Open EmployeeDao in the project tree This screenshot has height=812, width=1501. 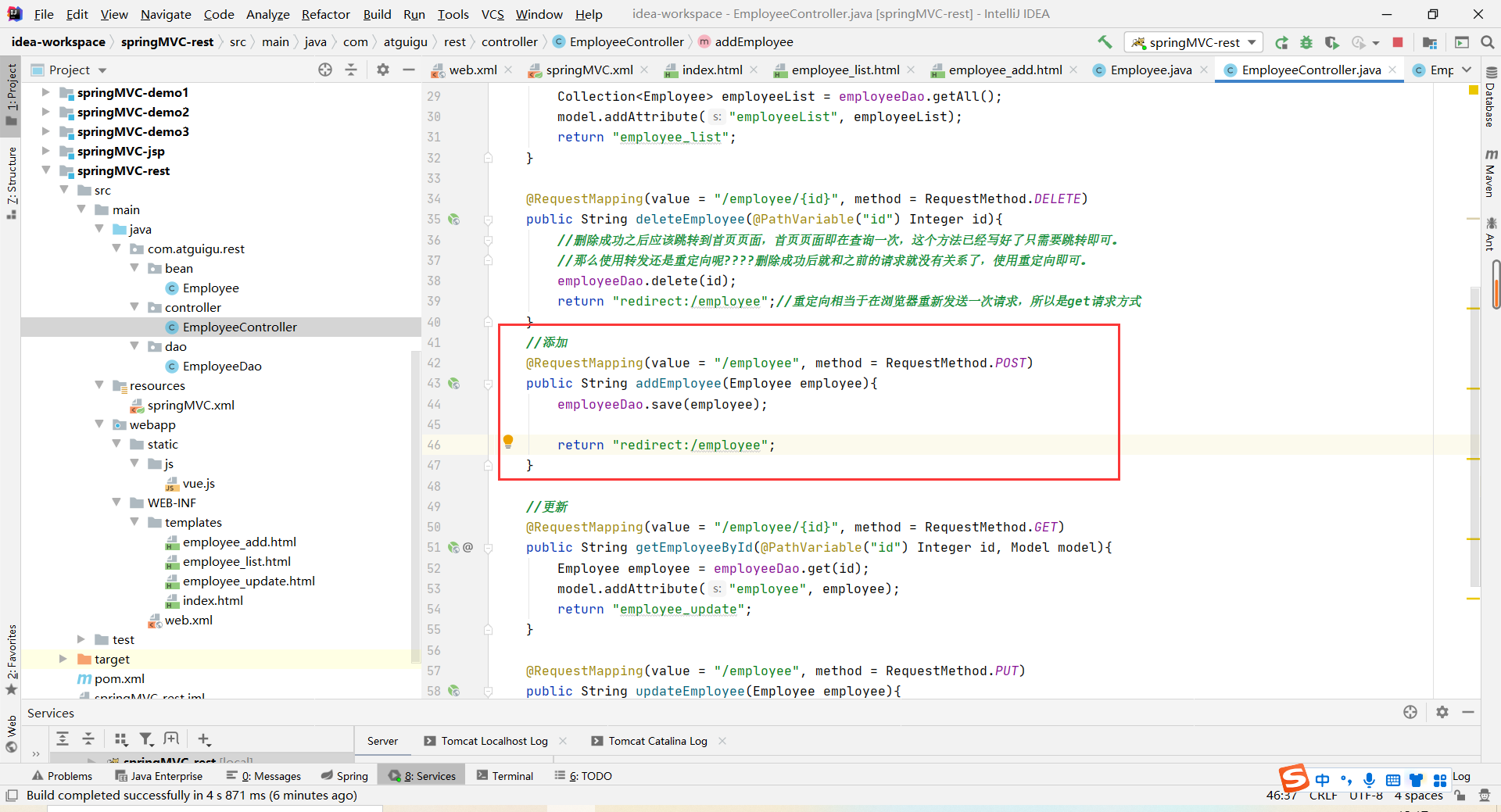[222, 366]
